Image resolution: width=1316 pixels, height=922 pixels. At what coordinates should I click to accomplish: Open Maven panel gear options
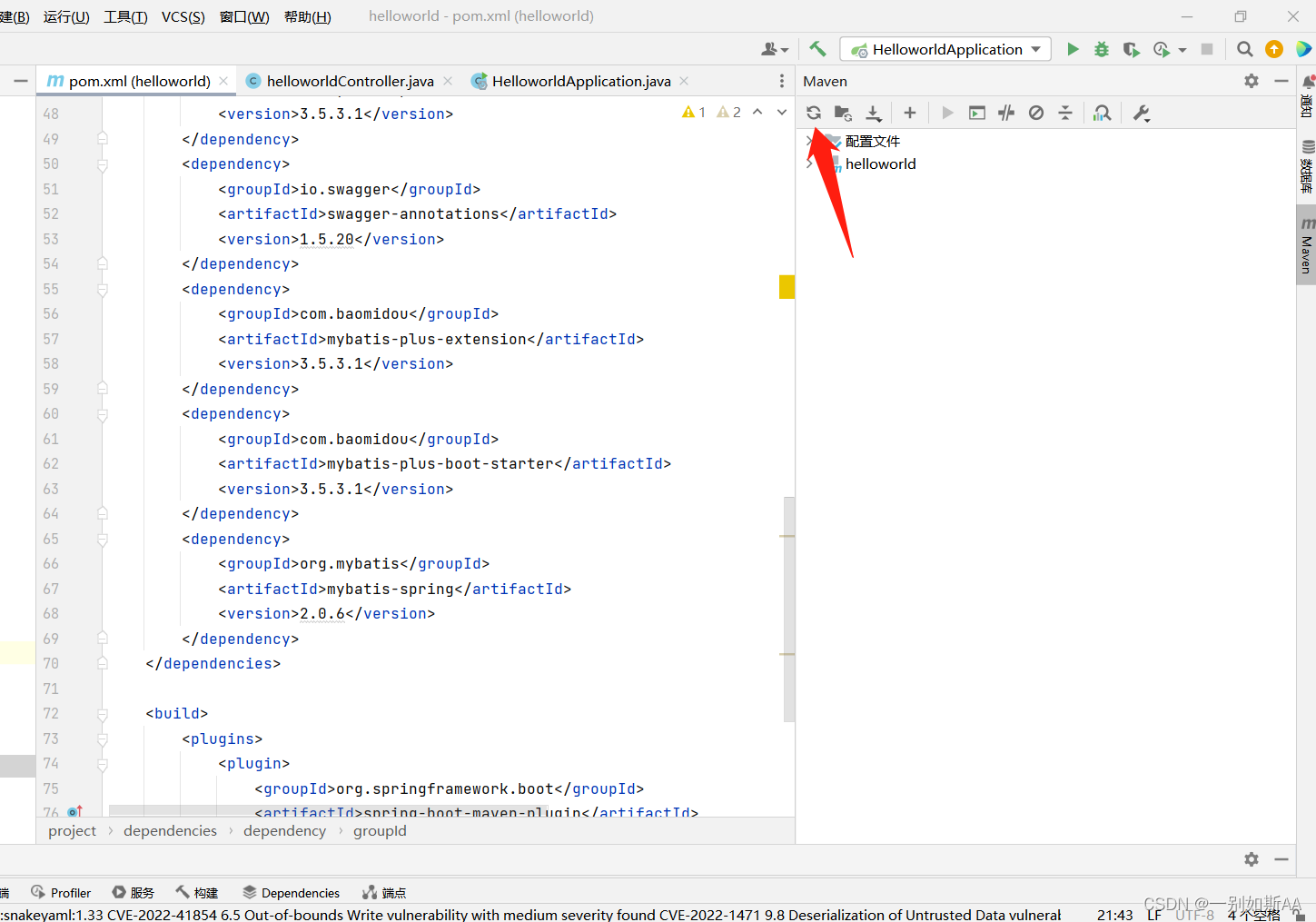1252,81
